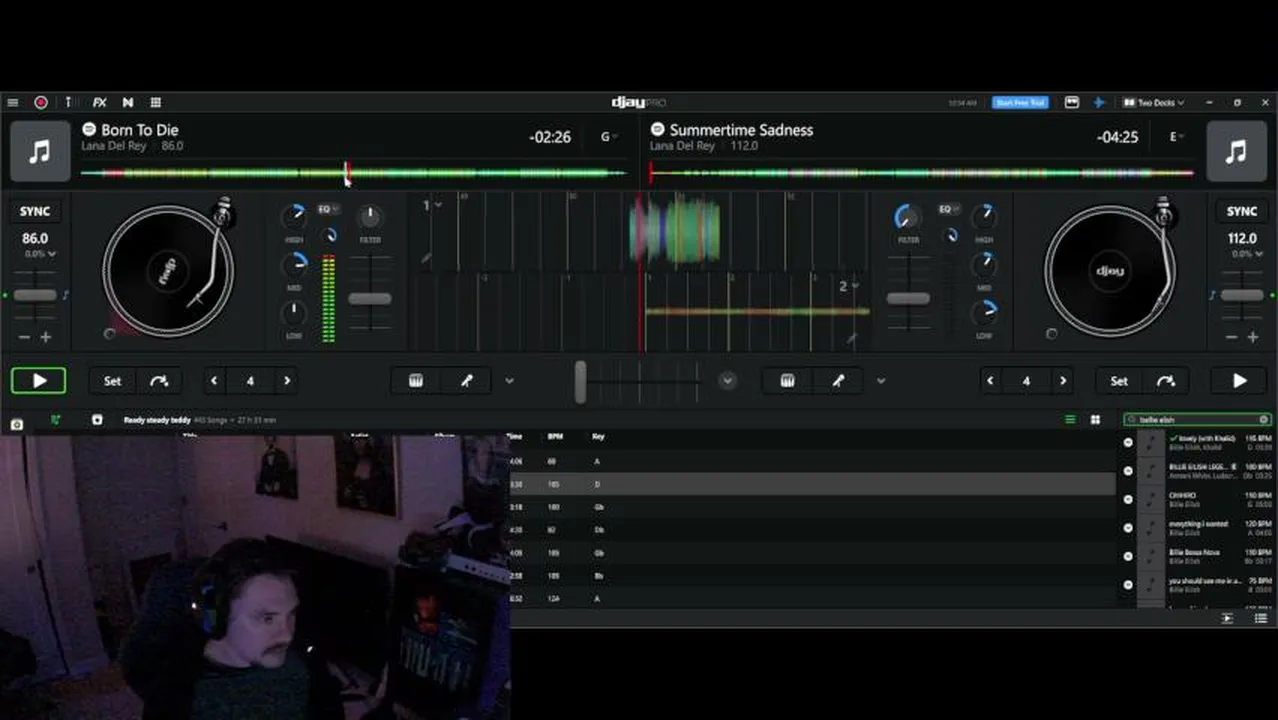
Task: Click the right deck jump-to-cue arrow icon
Action: pos(1165,381)
